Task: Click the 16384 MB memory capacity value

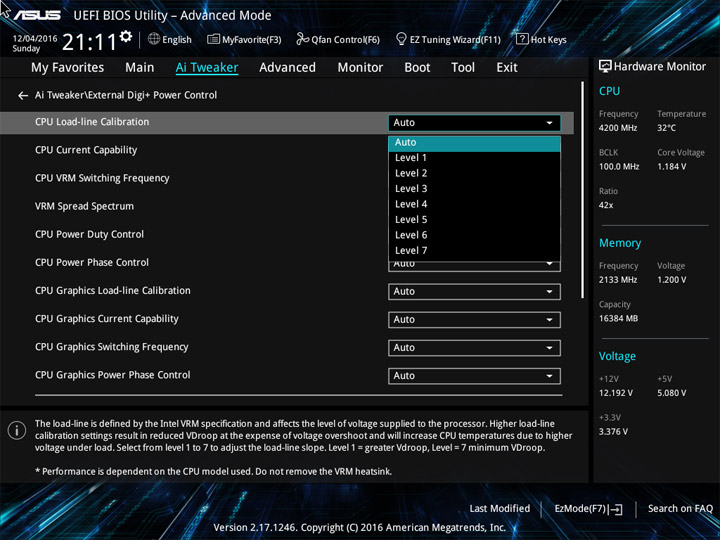Action: coord(618,319)
